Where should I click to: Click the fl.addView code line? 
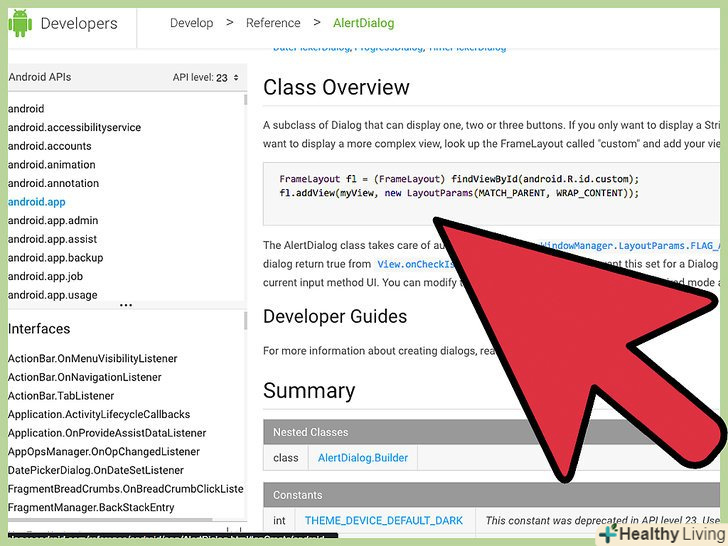[x=459, y=193]
